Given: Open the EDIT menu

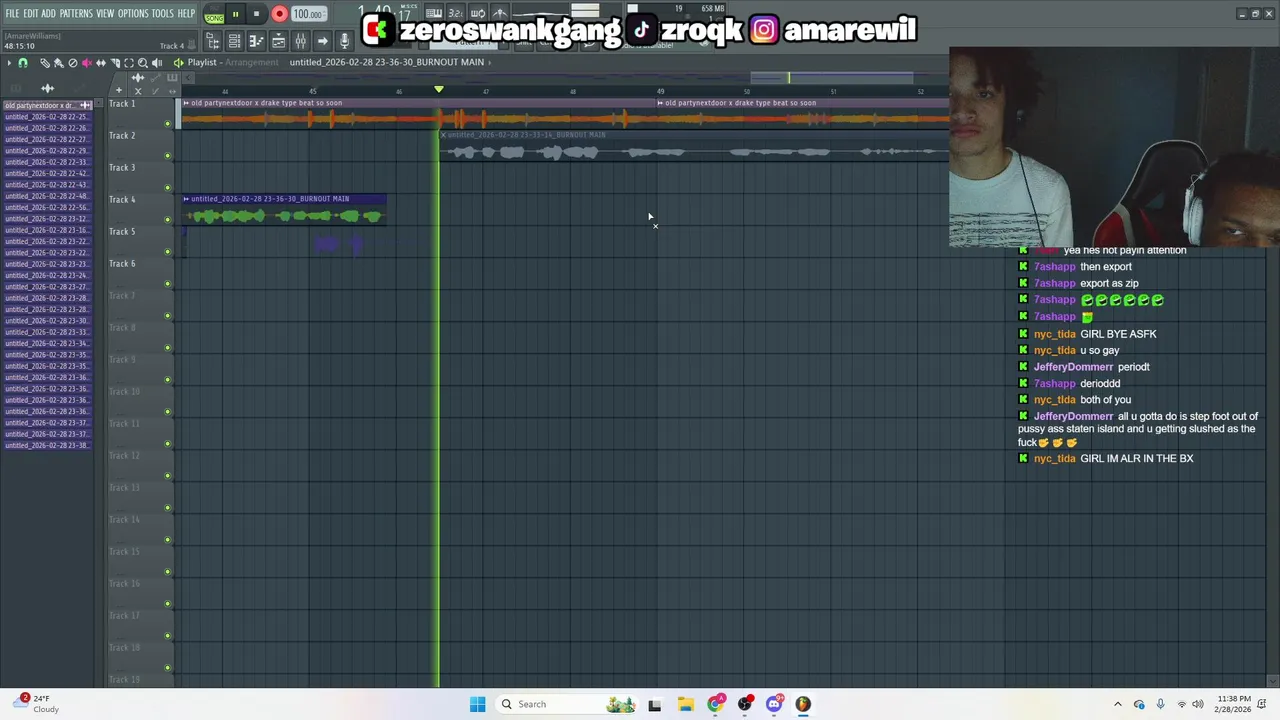Looking at the screenshot, I should (x=31, y=14).
